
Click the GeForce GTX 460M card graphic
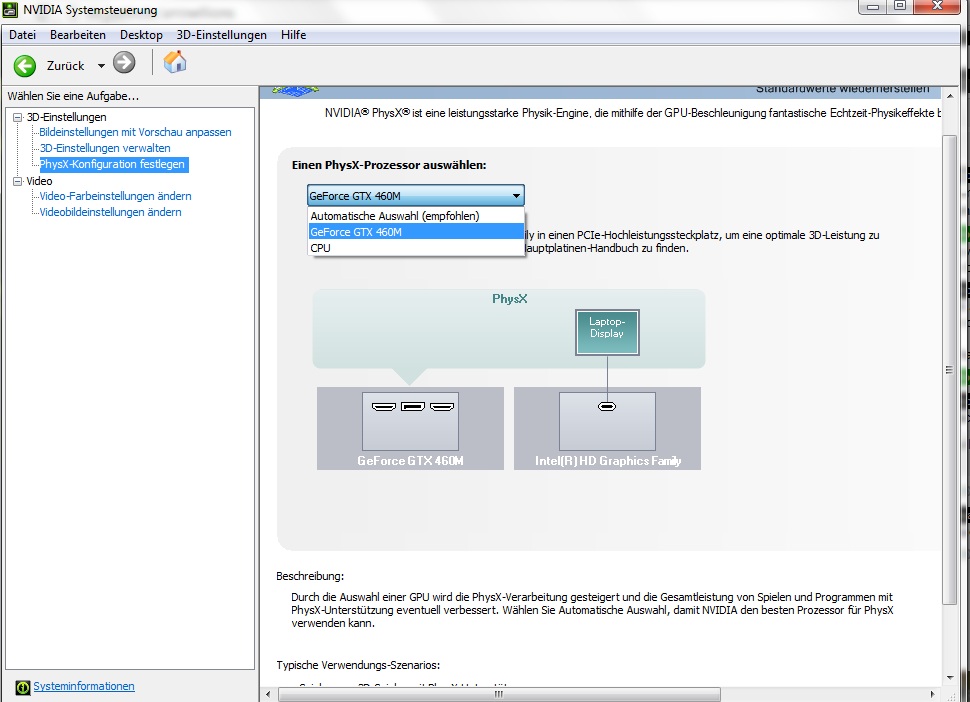[410, 428]
